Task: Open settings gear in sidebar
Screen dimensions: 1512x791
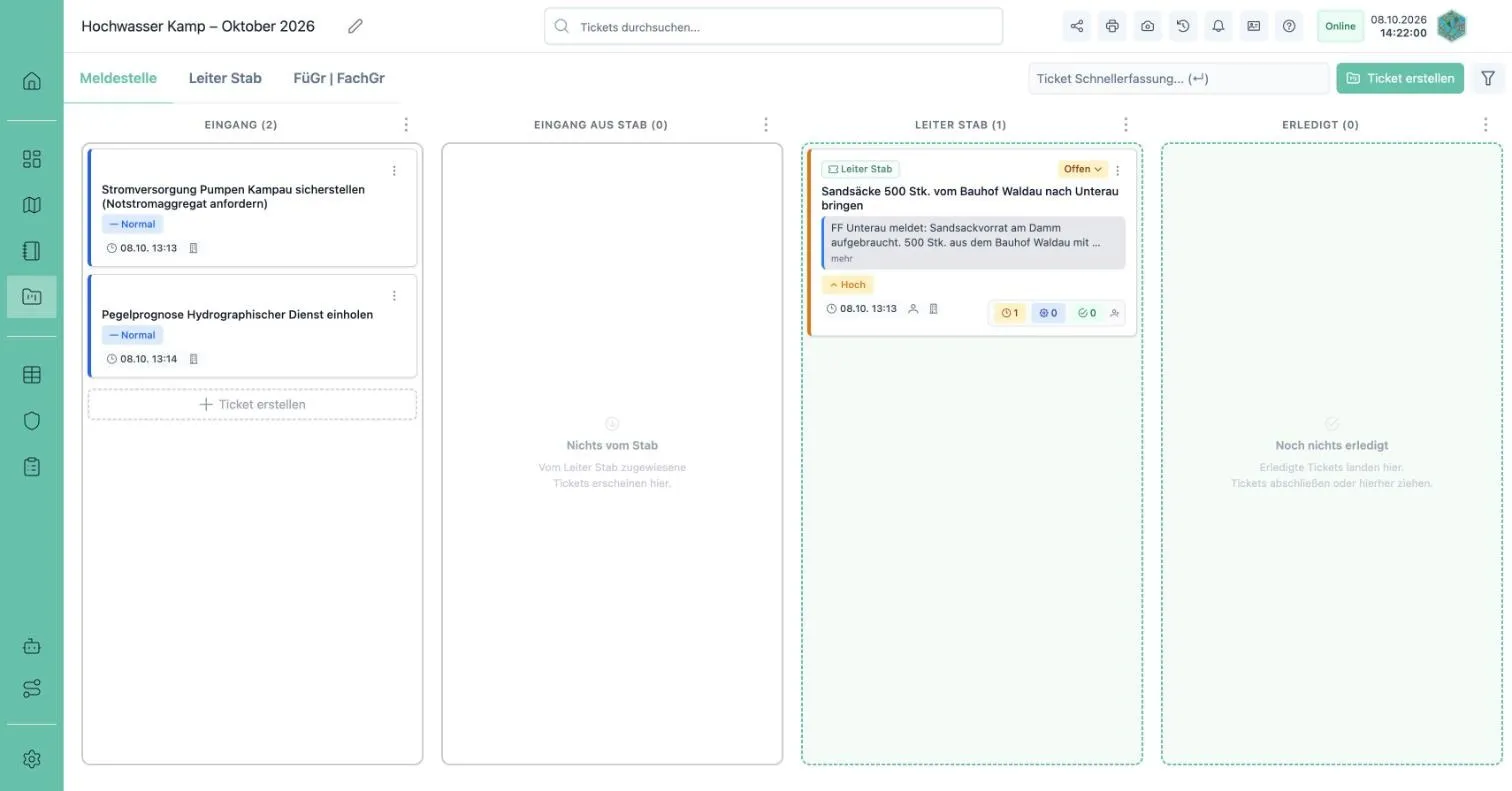Action: point(32,759)
